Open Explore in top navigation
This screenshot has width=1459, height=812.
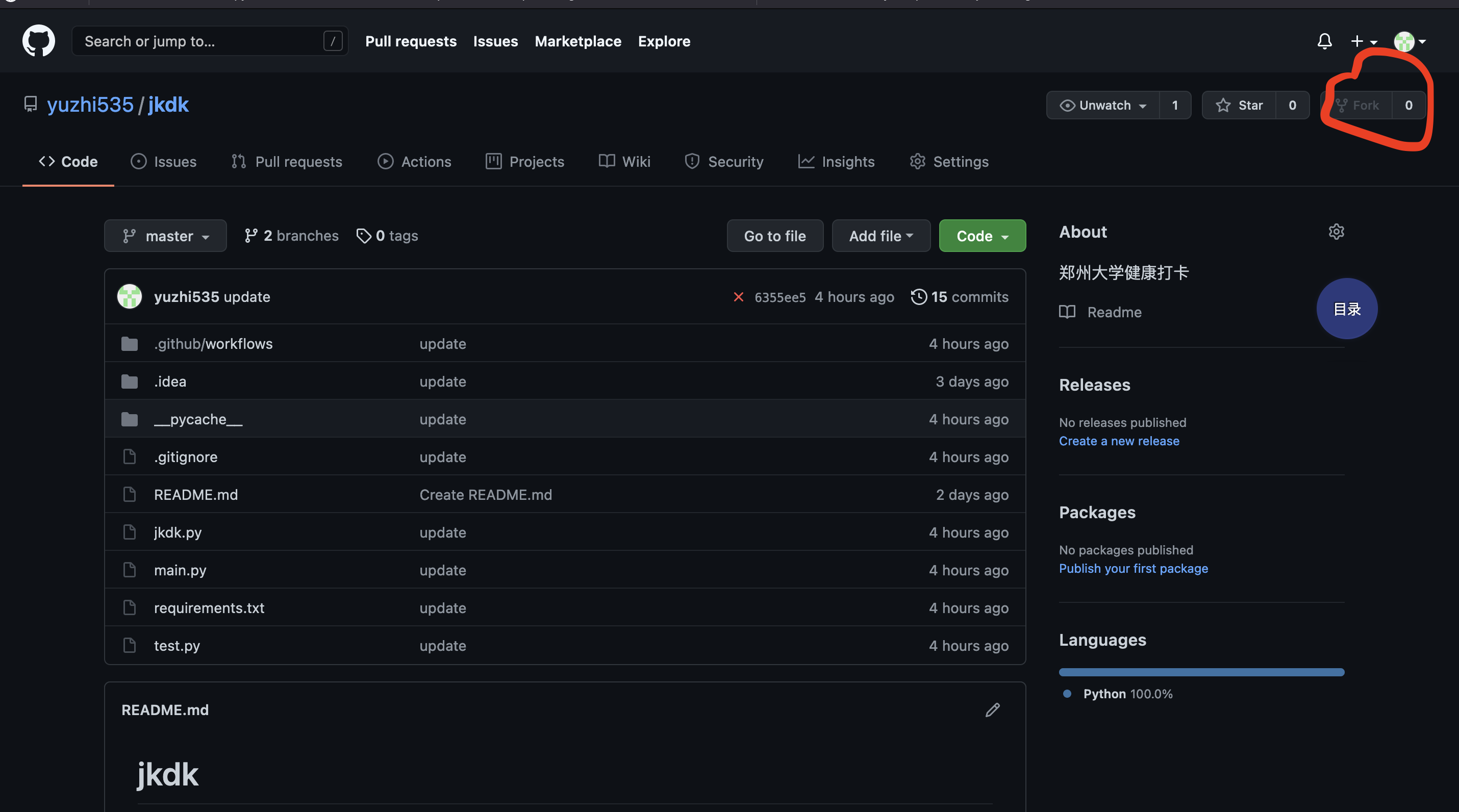pyautogui.click(x=664, y=41)
